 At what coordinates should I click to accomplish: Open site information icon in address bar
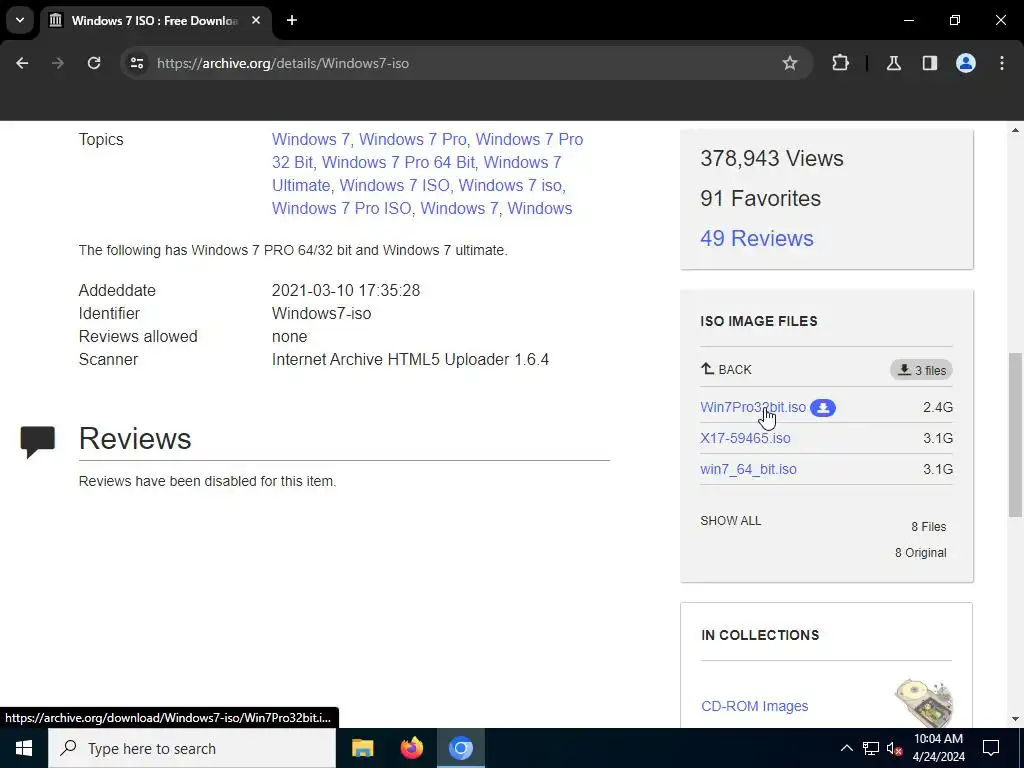click(136, 63)
